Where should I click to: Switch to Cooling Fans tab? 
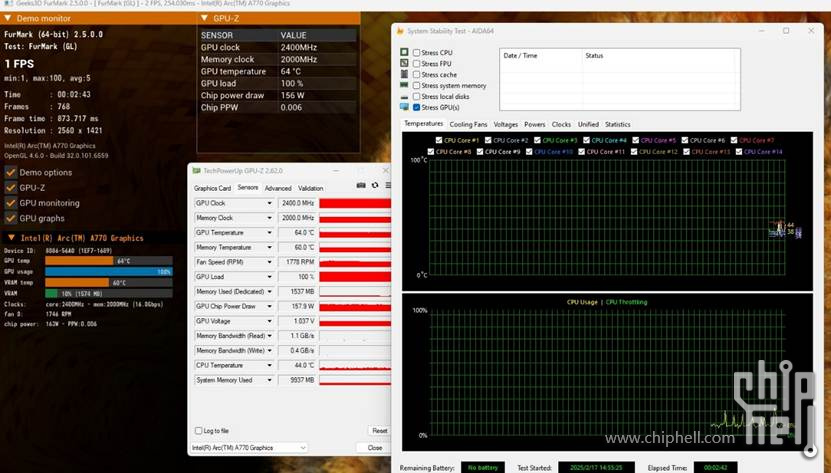[x=468, y=125]
